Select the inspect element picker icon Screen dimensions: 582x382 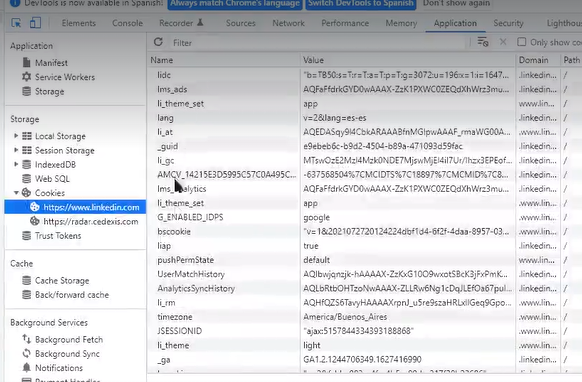[x=16, y=23]
